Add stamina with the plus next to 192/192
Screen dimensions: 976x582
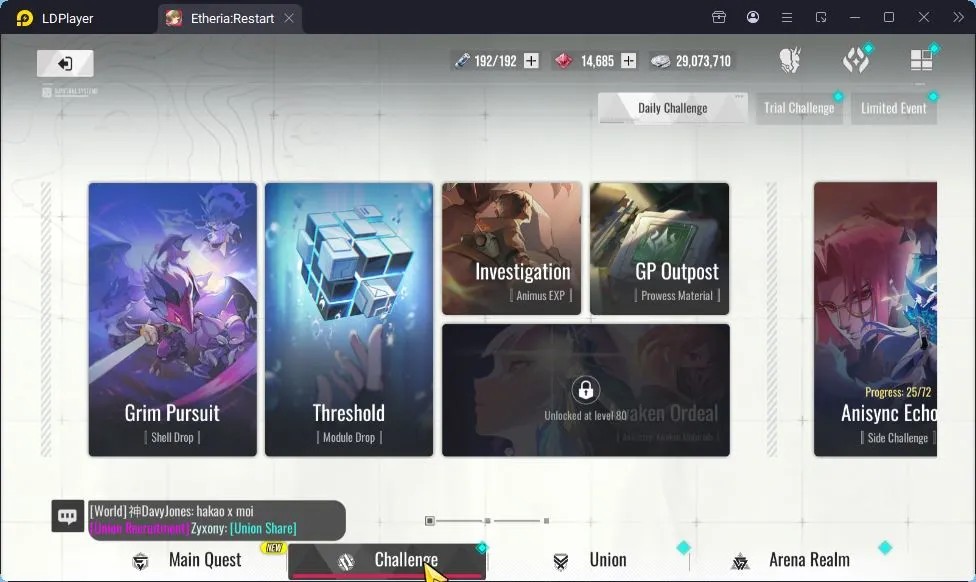pyautogui.click(x=531, y=60)
